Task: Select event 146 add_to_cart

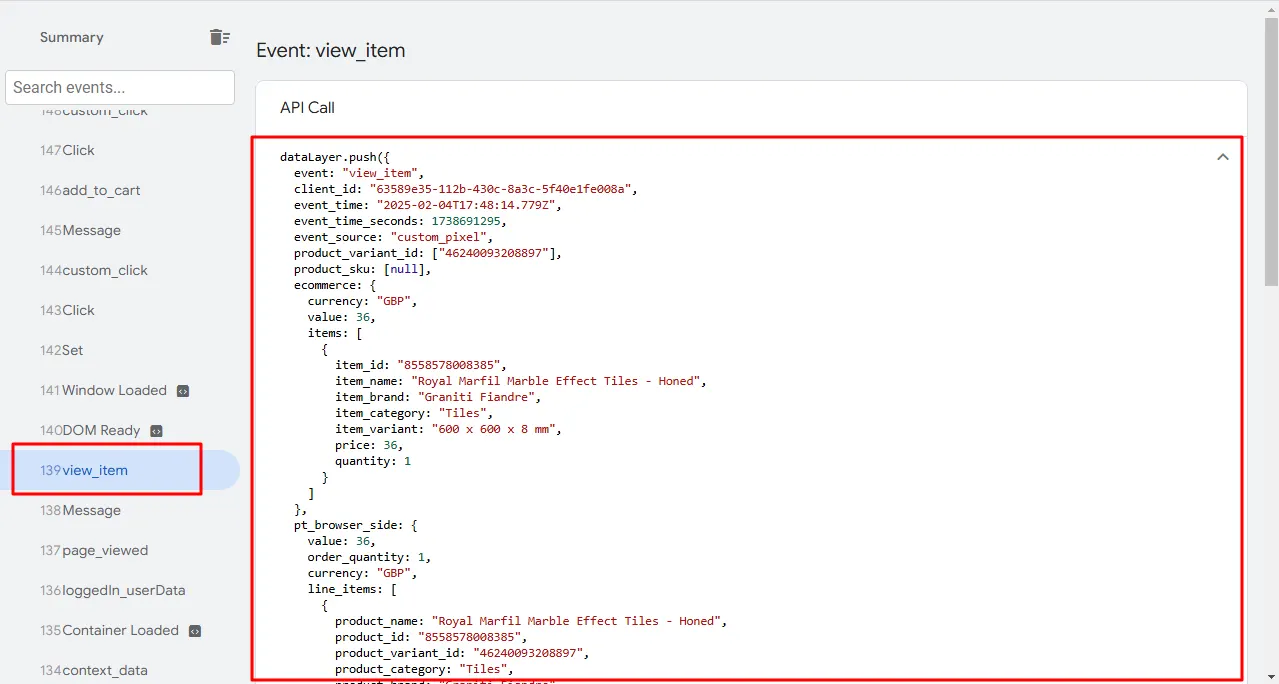Action: pos(120,190)
